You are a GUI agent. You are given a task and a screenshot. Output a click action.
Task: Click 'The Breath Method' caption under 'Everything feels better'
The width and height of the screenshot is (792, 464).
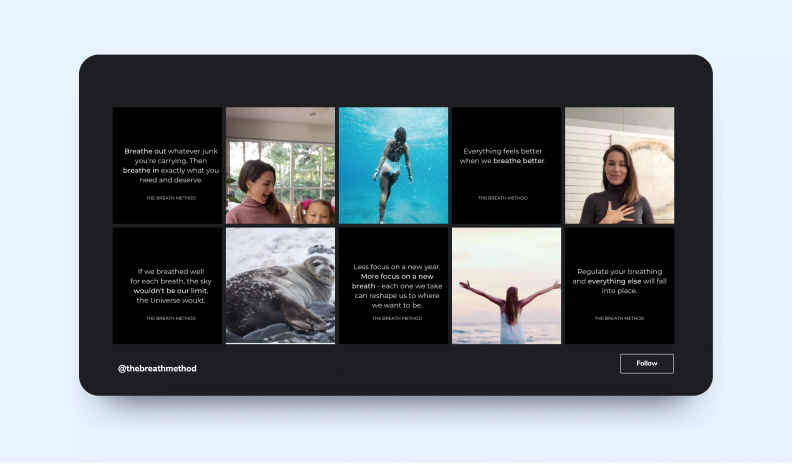click(503, 198)
